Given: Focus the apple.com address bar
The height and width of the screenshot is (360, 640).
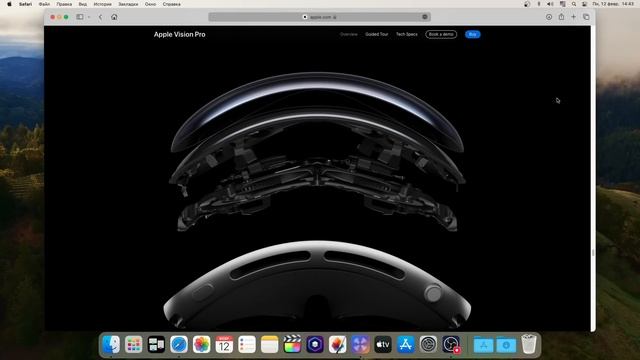Looking at the screenshot, I should 320,17.
